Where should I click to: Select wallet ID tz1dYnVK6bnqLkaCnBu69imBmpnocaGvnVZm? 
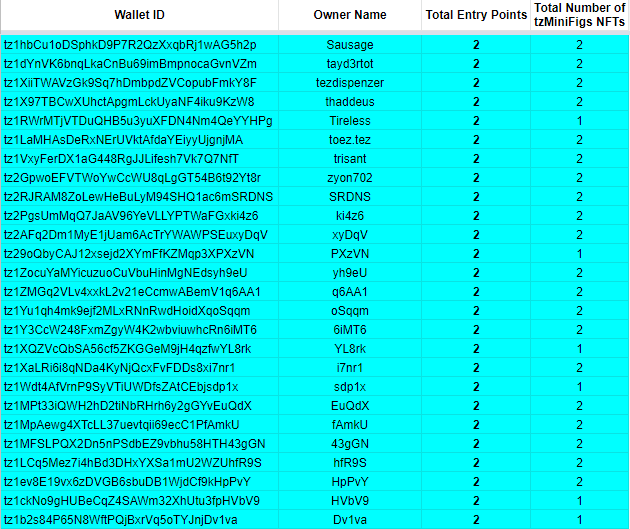139,63
